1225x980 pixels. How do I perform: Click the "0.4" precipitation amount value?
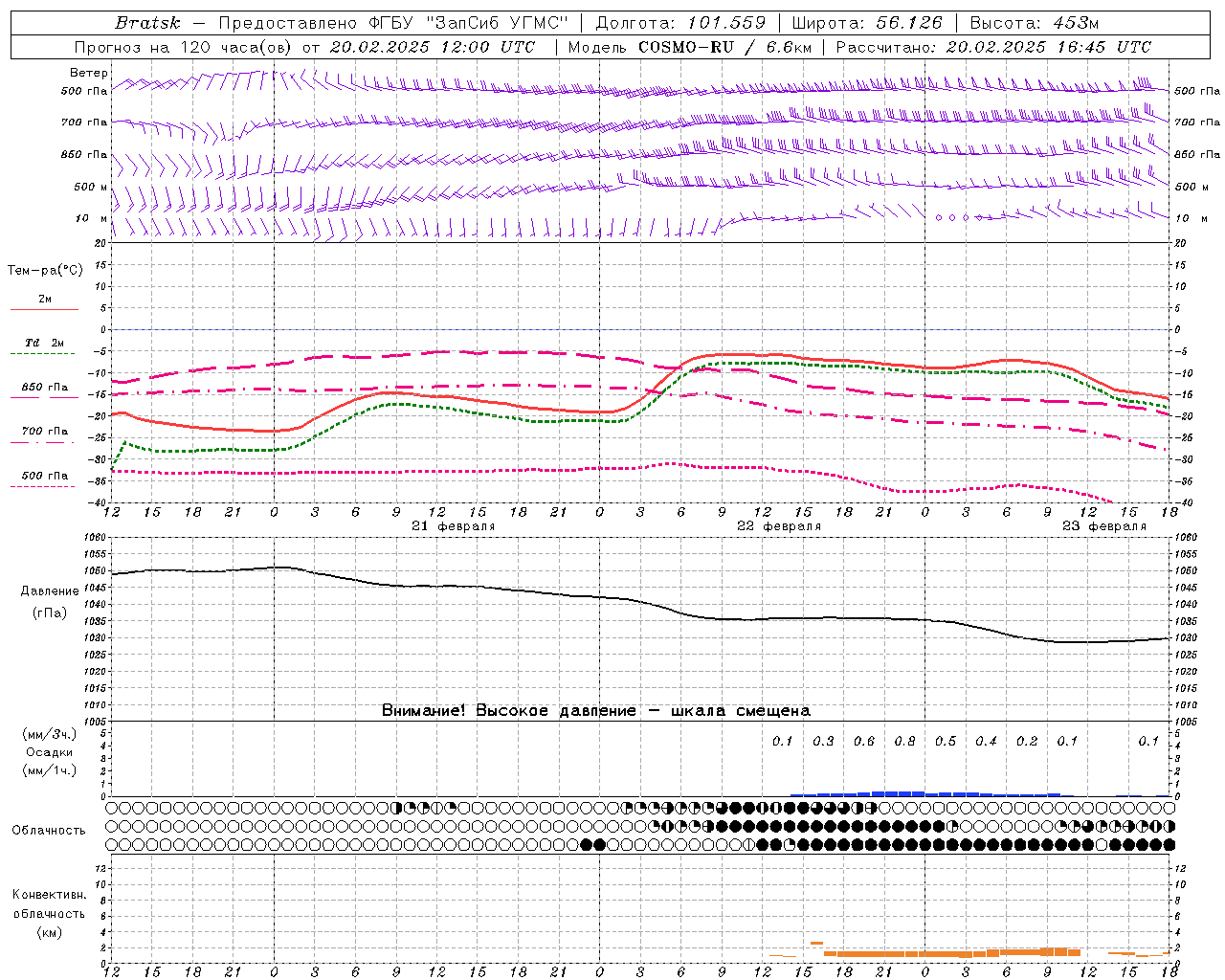pyautogui.click(x=986, y=742)
